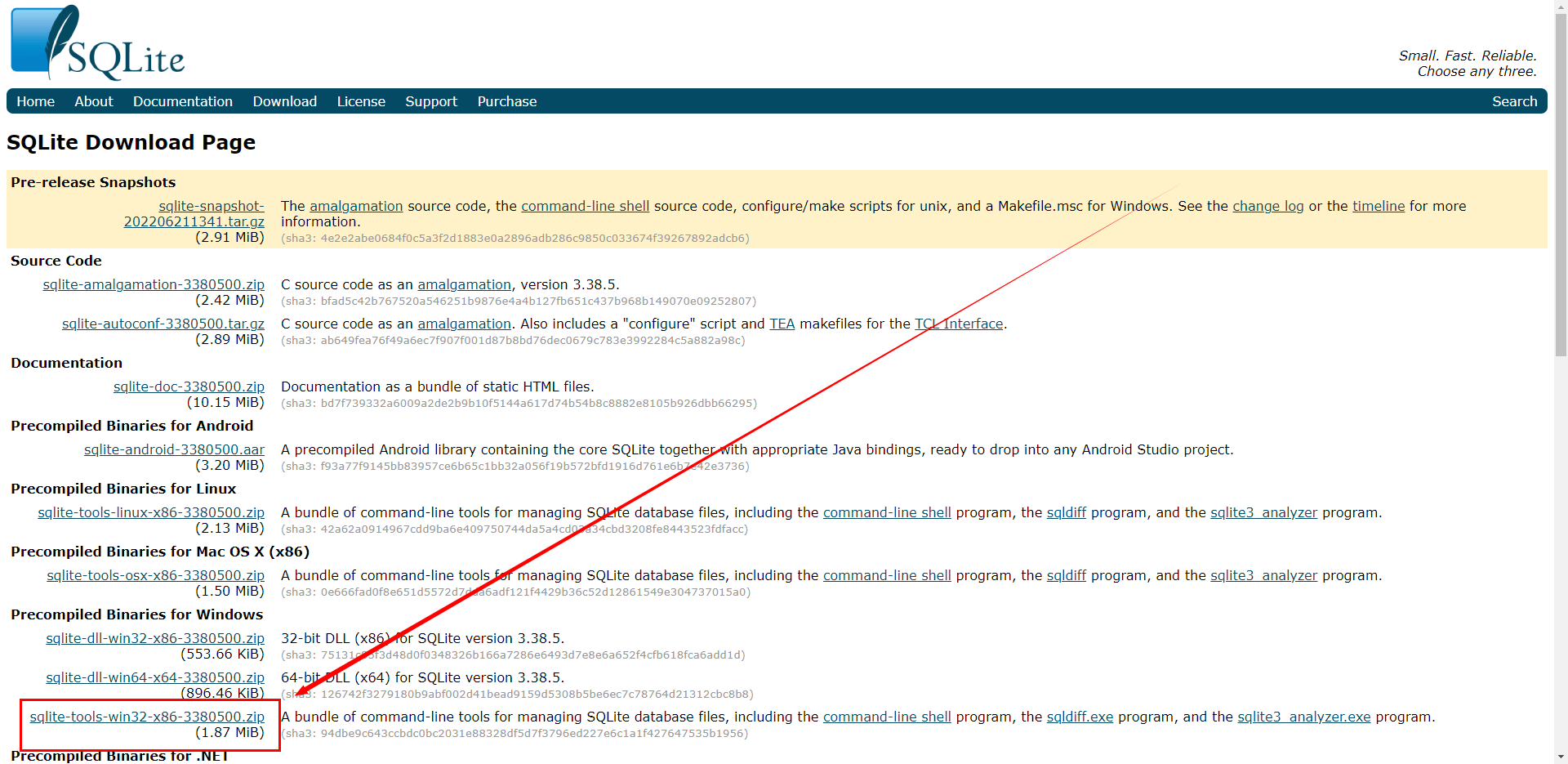Open the sqldiff.exe link
The image size is (1568, 764).
(x=1080, y=717)
